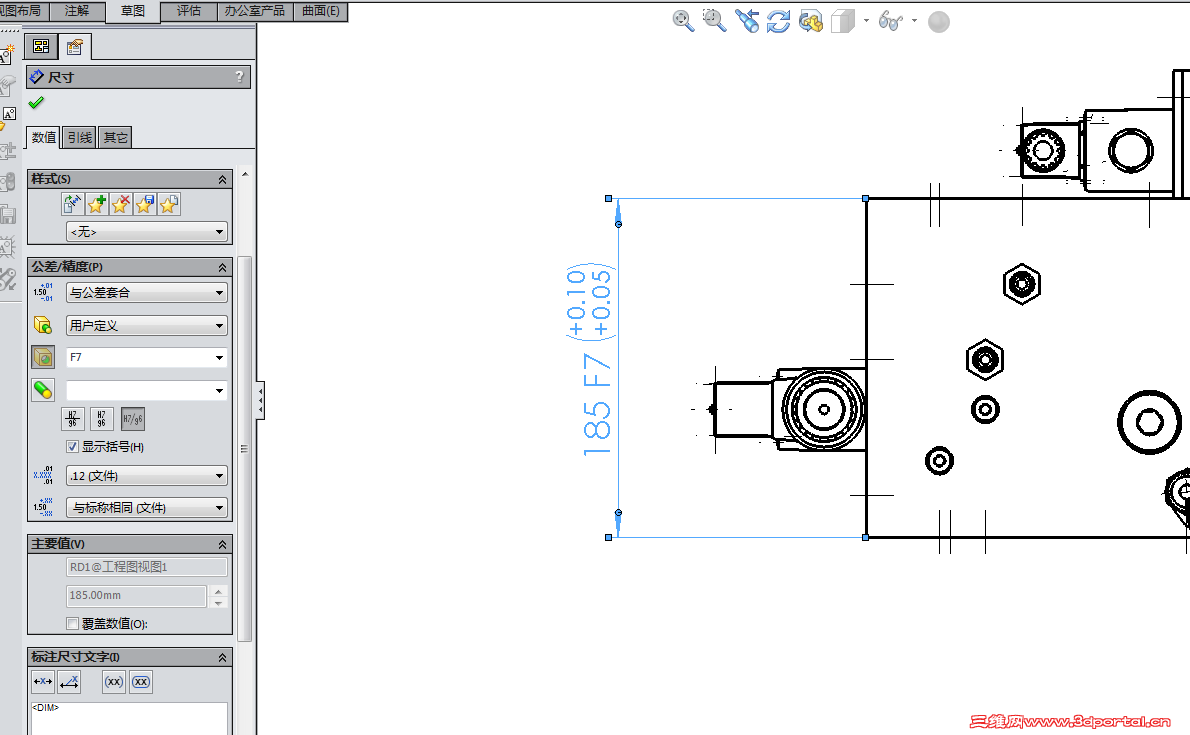Collapse the 公差/精度(P) section
The height and width of the screenshot is (735, 1190).
click(222, 267)
